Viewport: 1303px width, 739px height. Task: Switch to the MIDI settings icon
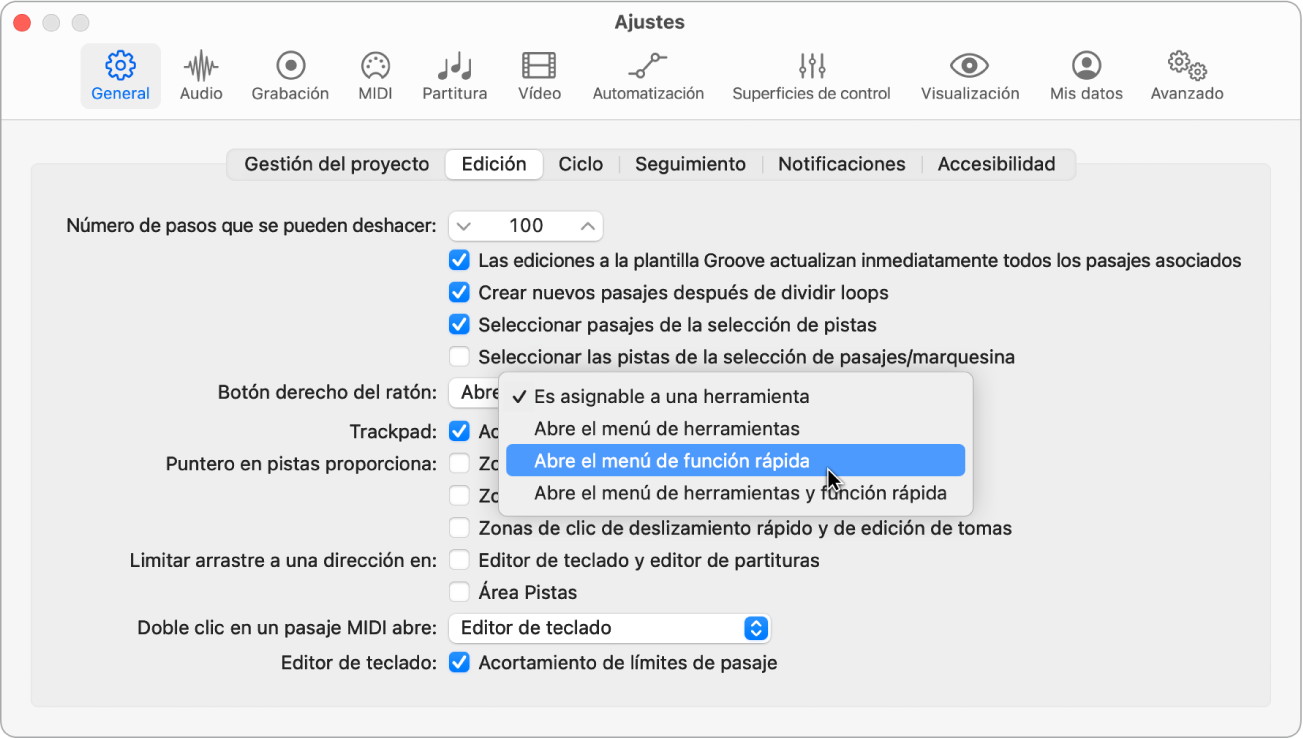click(375, 76)
